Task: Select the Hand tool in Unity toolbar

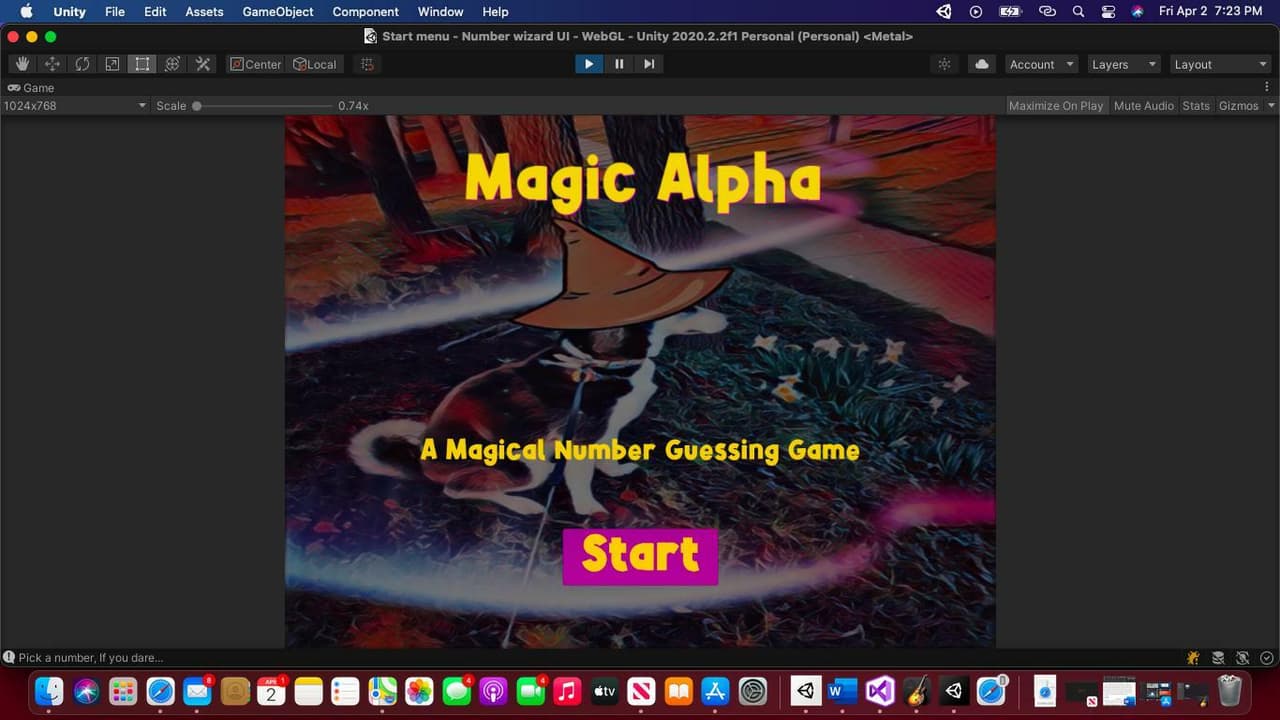Action: click(22, 64)
